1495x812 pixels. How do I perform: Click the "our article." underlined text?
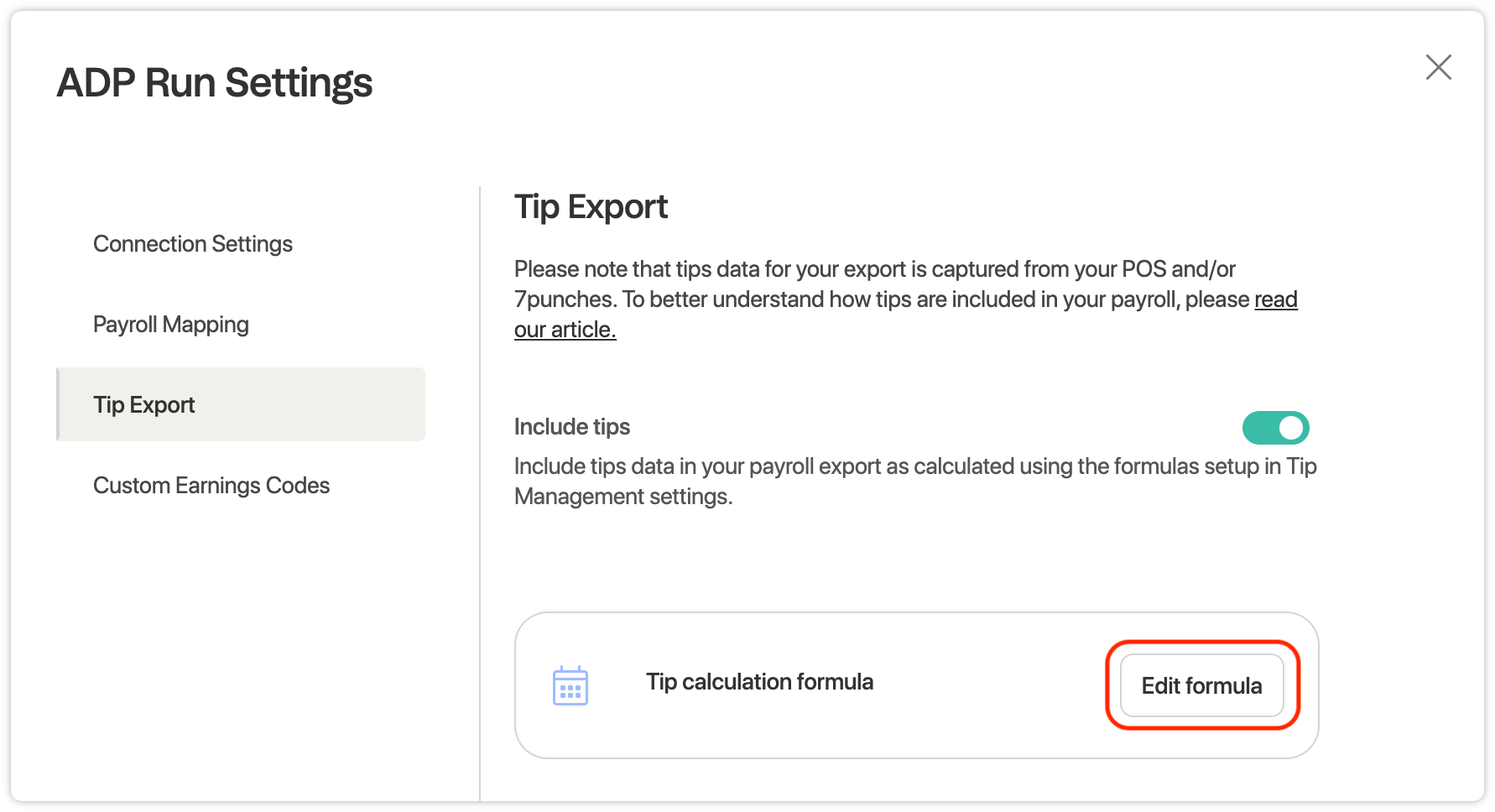tap(565, 331)
